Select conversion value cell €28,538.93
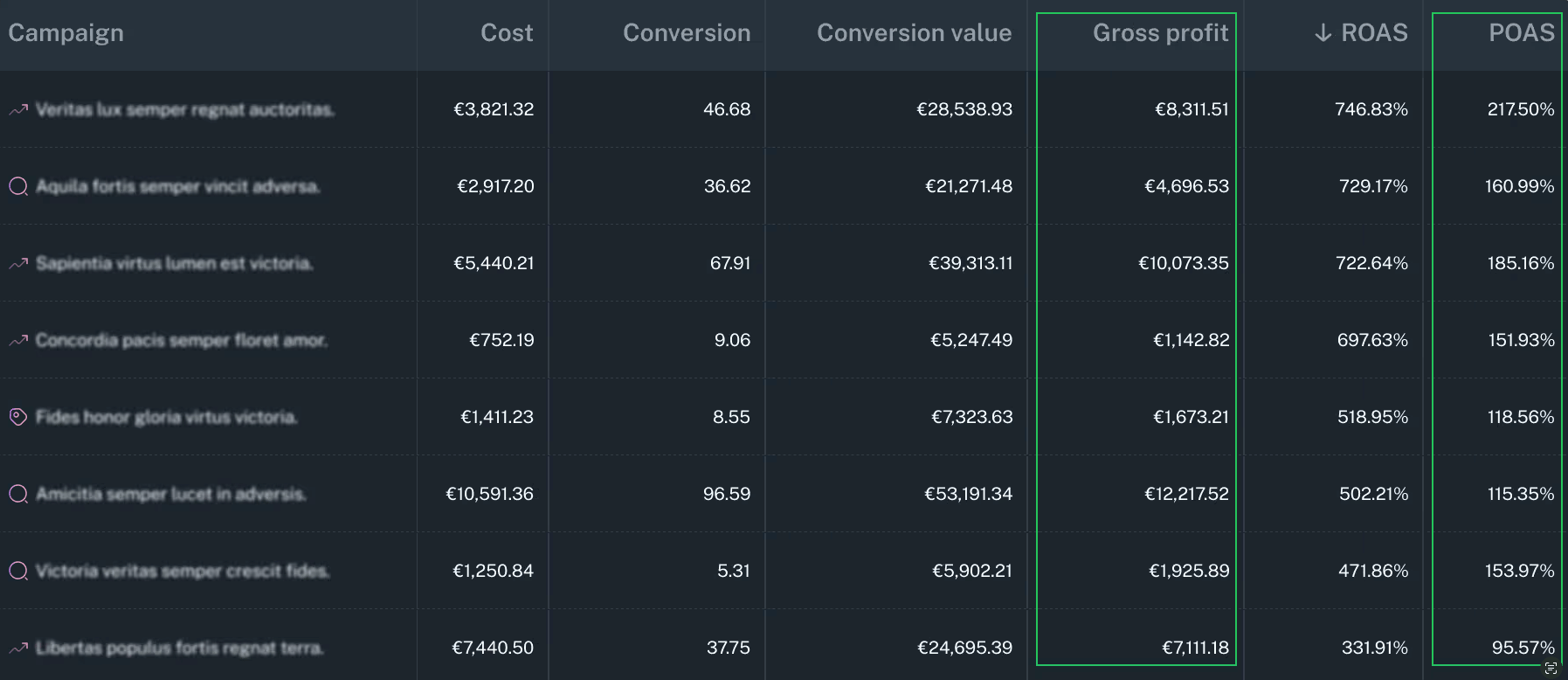Image resolution: width=1568 pixels, height=680 pixels. tap(964, 109)
